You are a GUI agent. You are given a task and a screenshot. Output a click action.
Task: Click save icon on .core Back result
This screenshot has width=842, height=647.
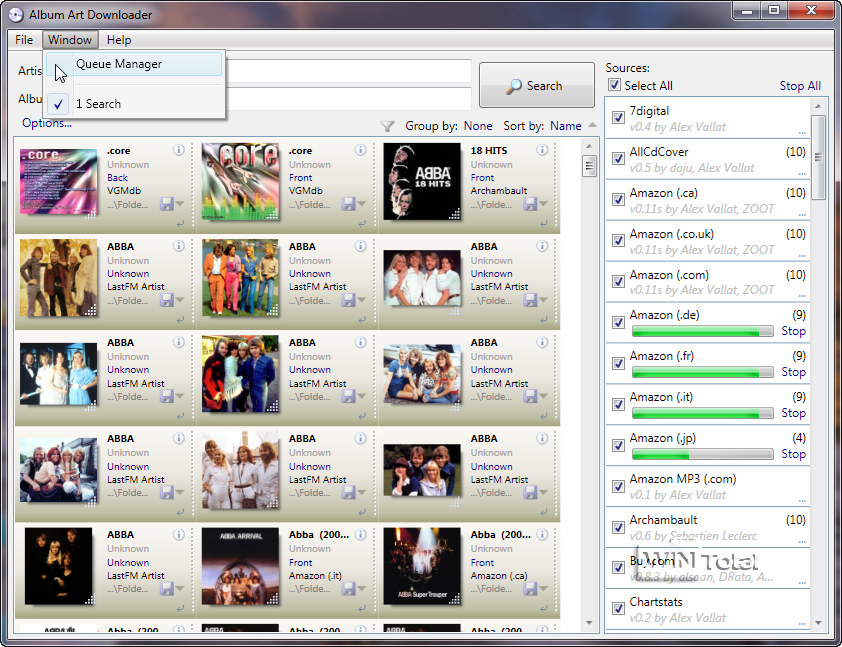tap(167, 204)
